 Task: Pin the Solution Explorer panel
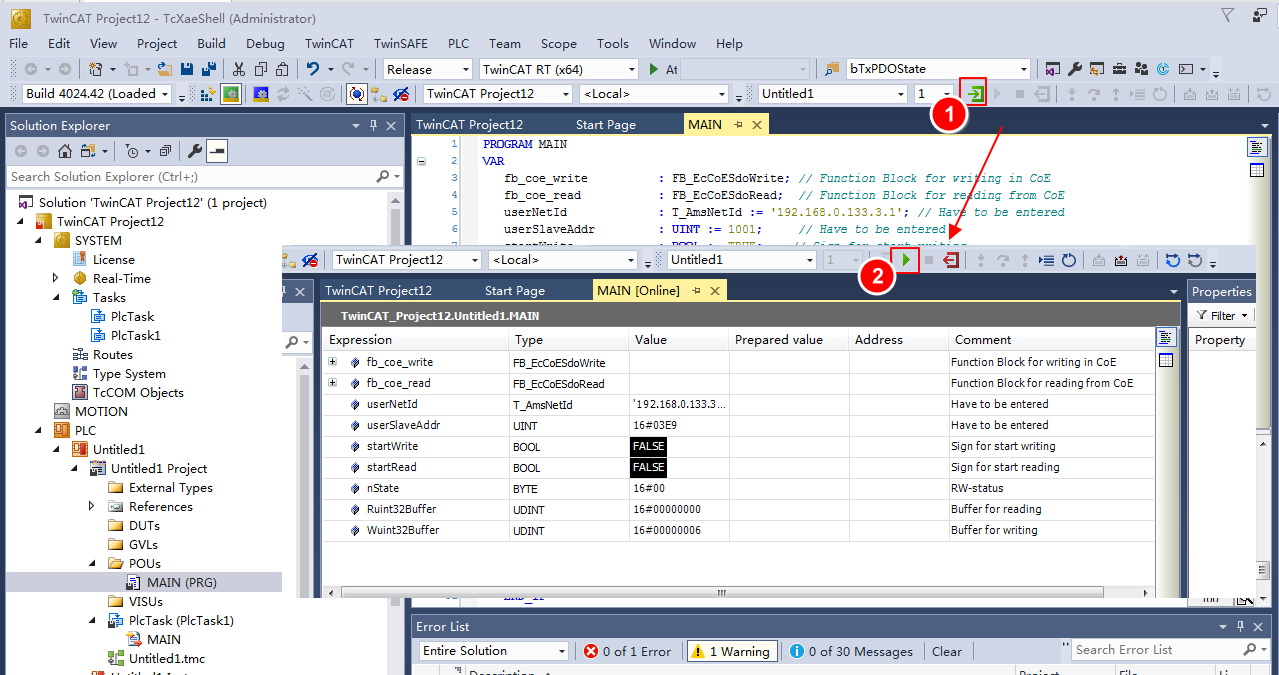click(374, 125)
